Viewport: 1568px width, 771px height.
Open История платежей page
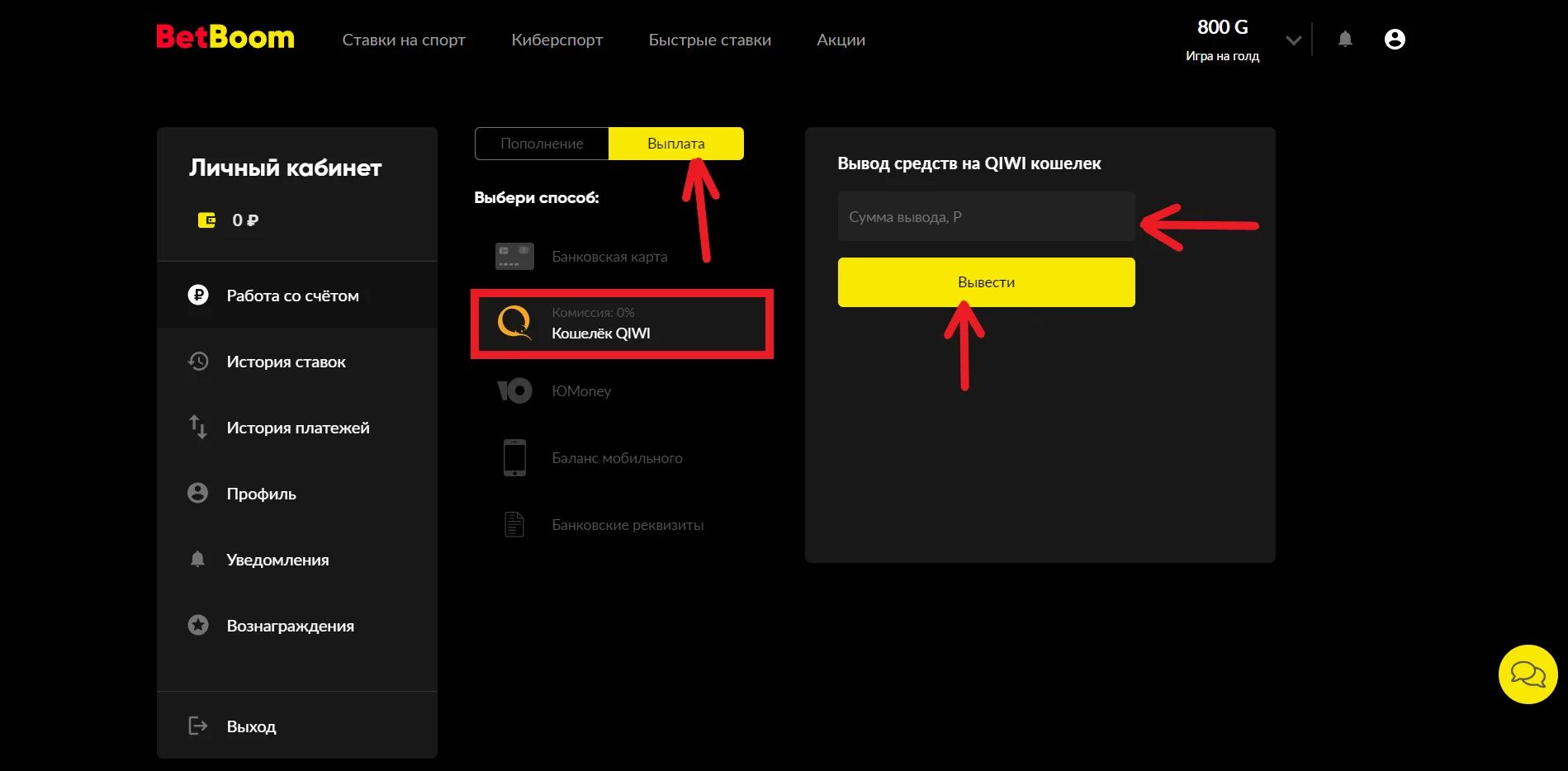click(297, 427)
